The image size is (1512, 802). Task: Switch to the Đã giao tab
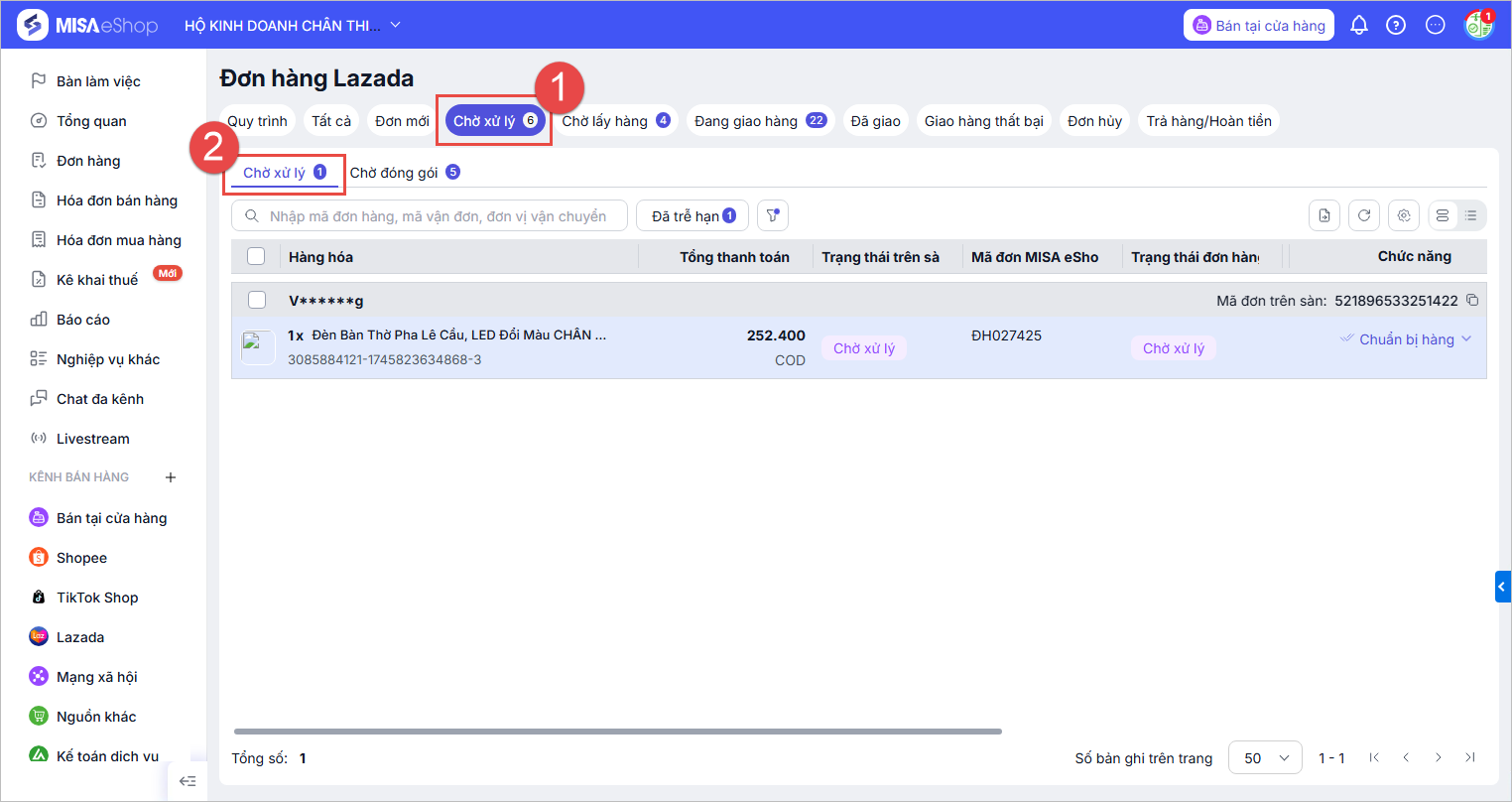pyautogui.click(x=876, y=121)
